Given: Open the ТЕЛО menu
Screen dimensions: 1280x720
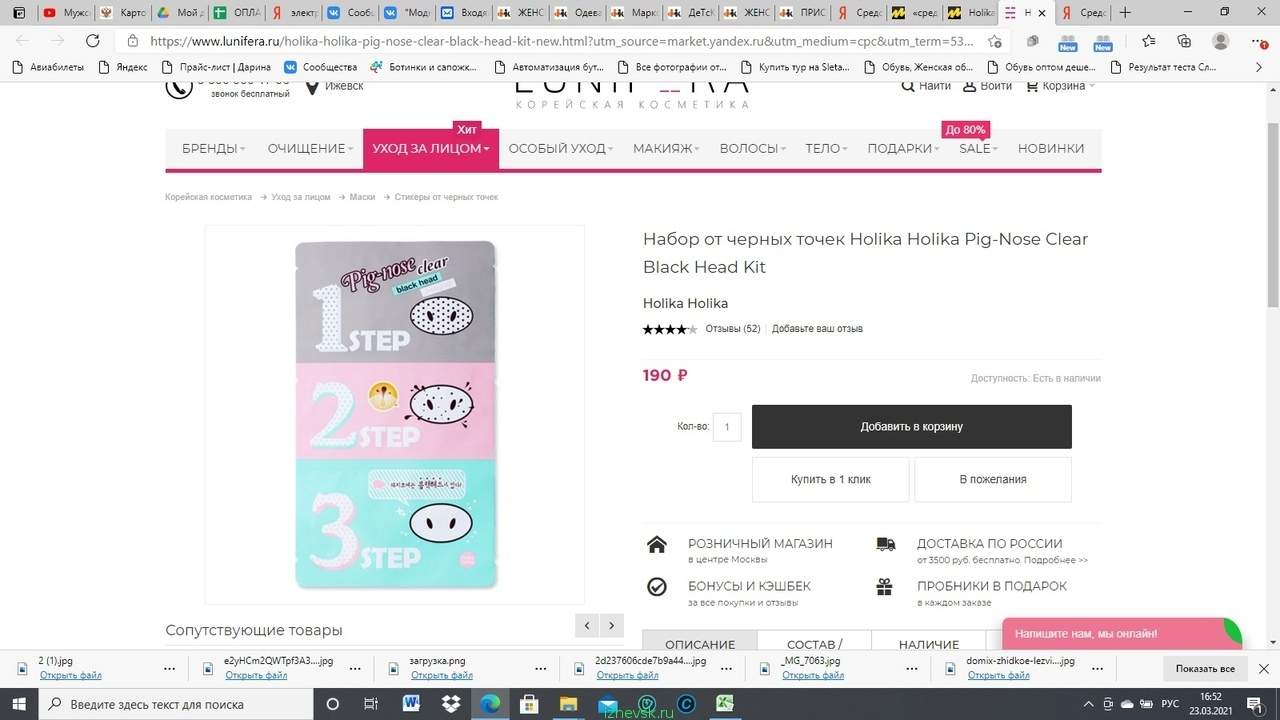Looking at the screenshot, I should tap(826, 148).
